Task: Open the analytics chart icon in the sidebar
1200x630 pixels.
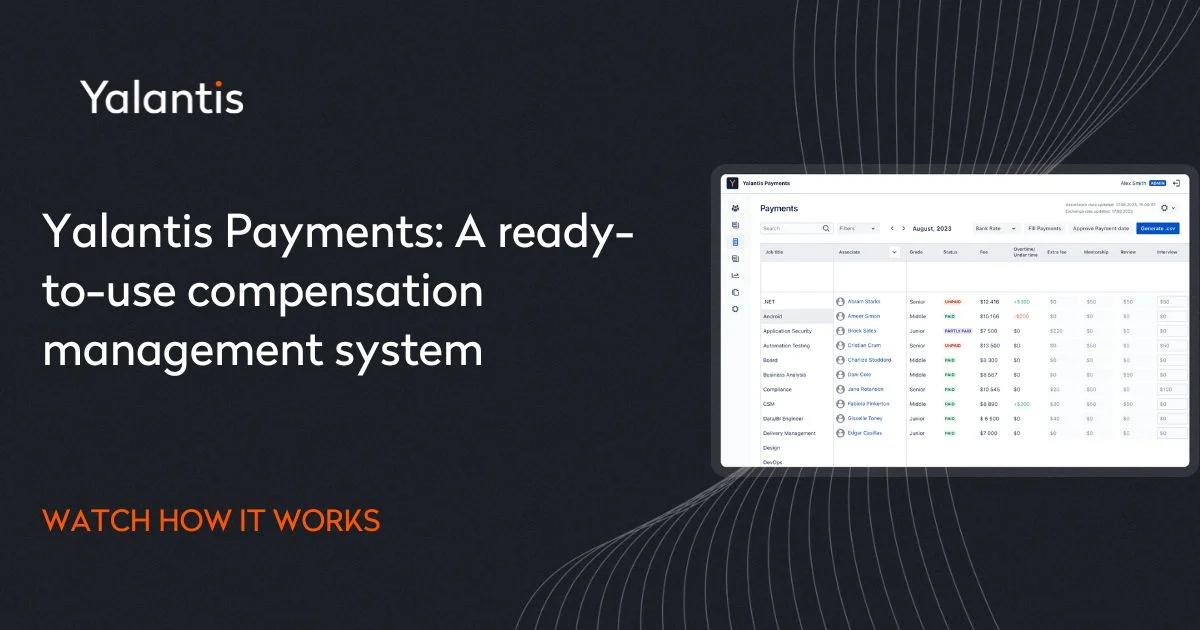Action: coord(734,276)
